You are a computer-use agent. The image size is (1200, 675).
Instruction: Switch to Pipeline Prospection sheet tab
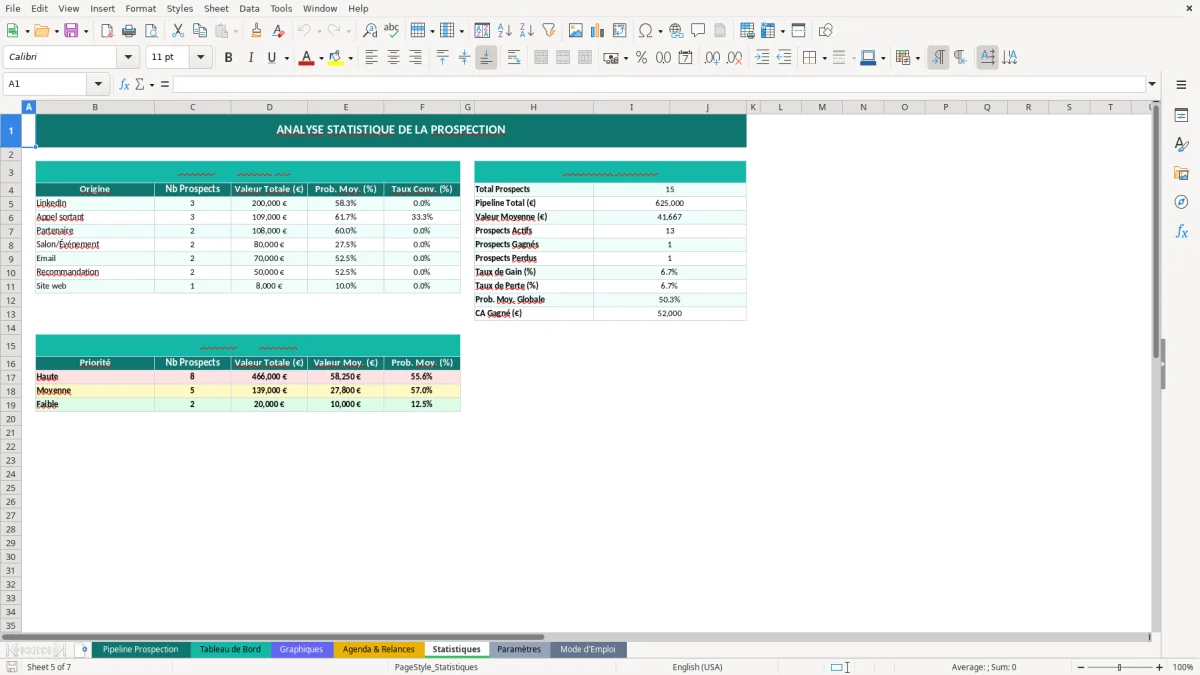(141, 649)
